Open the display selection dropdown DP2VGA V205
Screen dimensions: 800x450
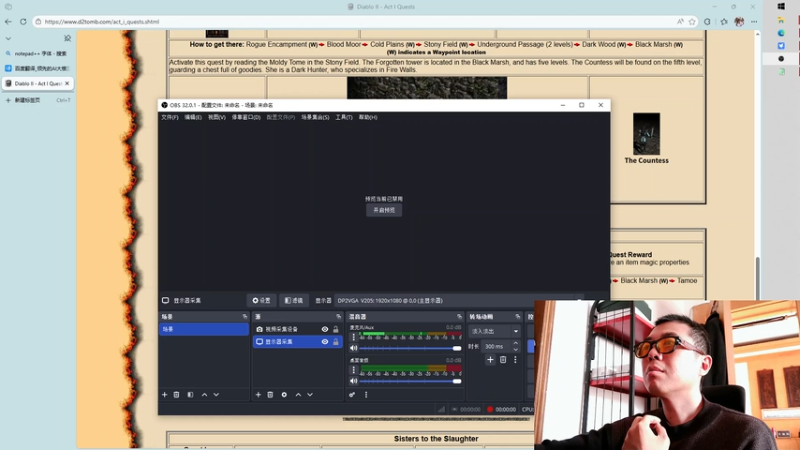pos(458,301)
